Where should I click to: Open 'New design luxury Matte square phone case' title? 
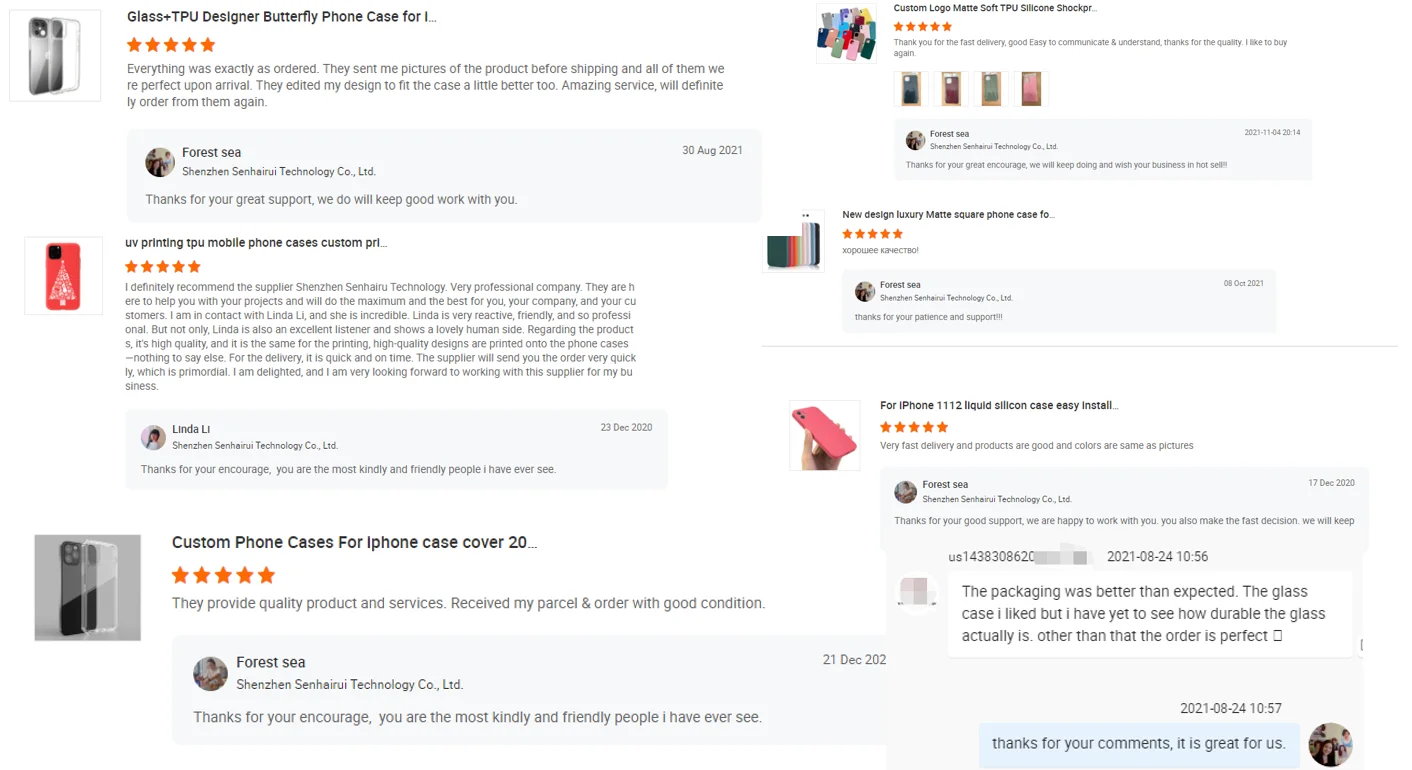click(948, 215)
